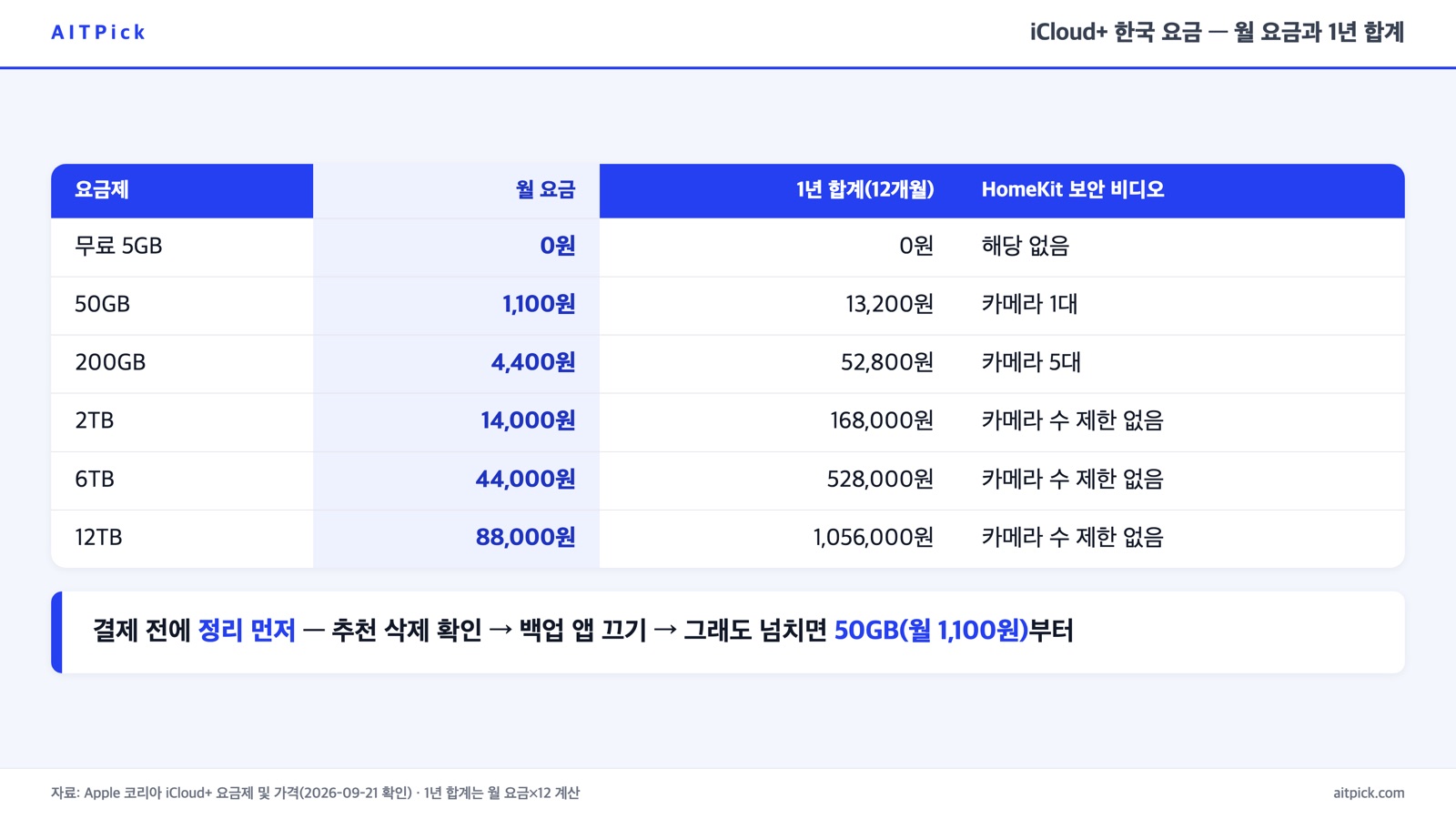Click '추천 삭제 확인' in the callout
1456x819 pixels.
406,631
